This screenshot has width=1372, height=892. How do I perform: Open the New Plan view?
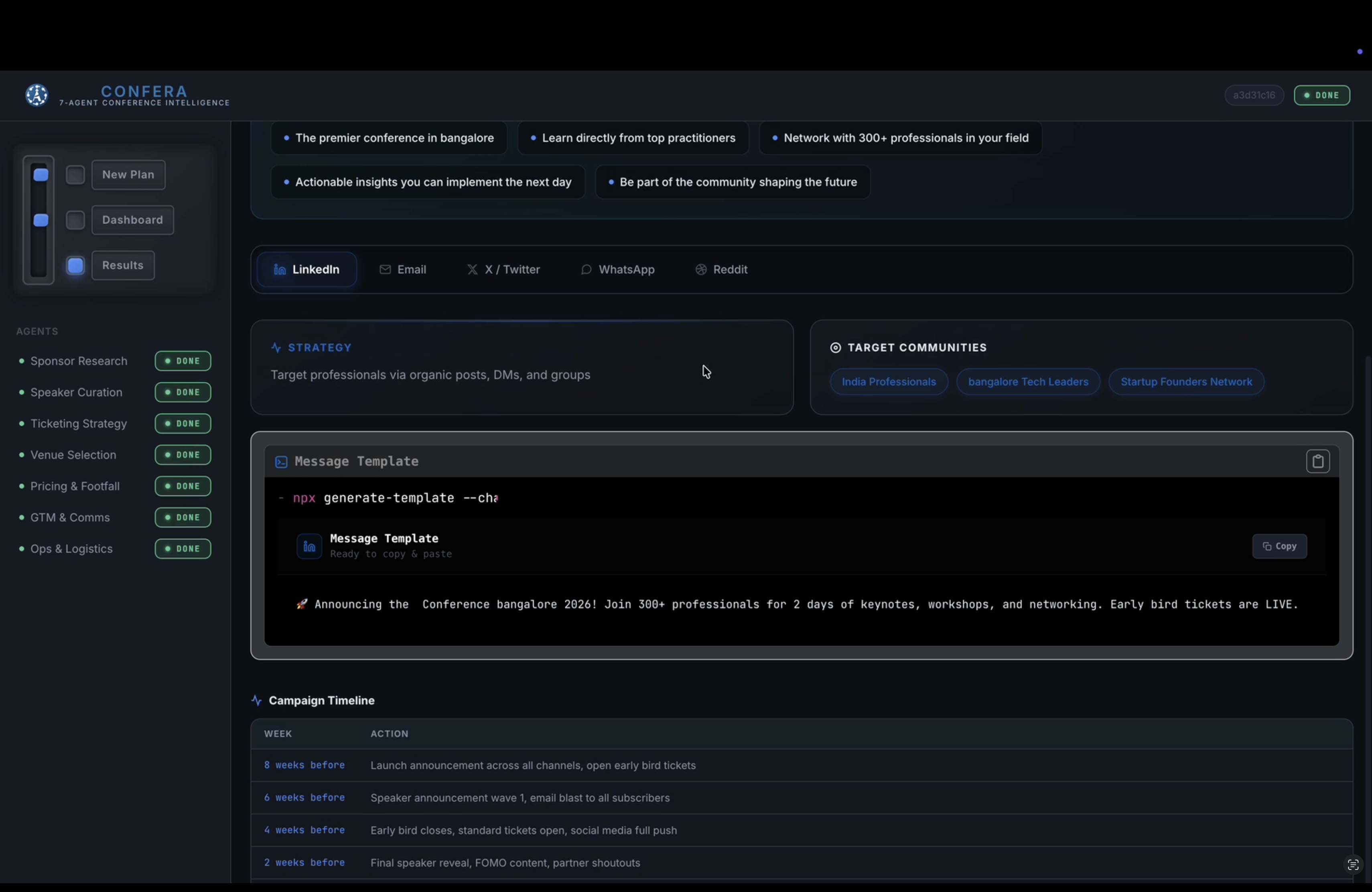click(x=128, y=175)
